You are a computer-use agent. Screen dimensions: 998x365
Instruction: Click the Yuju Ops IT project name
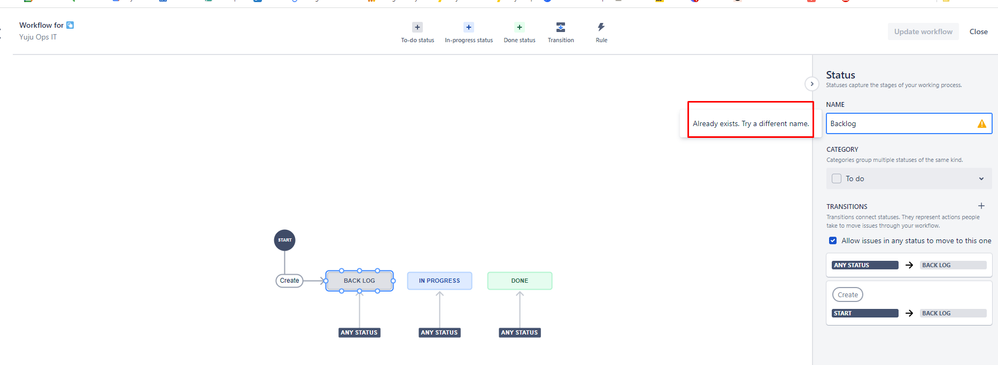[38, 37]
